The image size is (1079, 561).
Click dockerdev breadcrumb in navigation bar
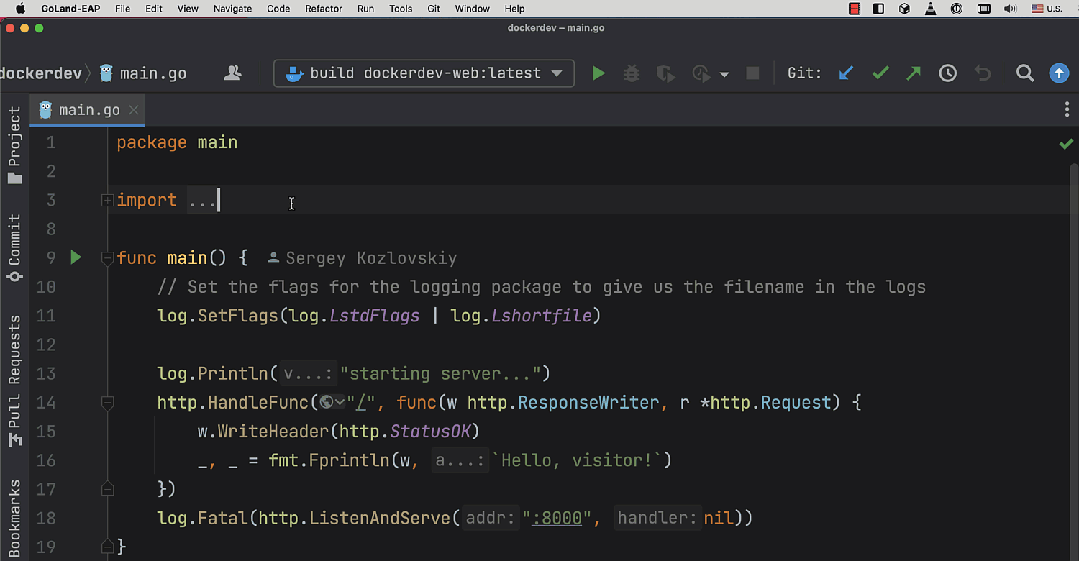41,73
